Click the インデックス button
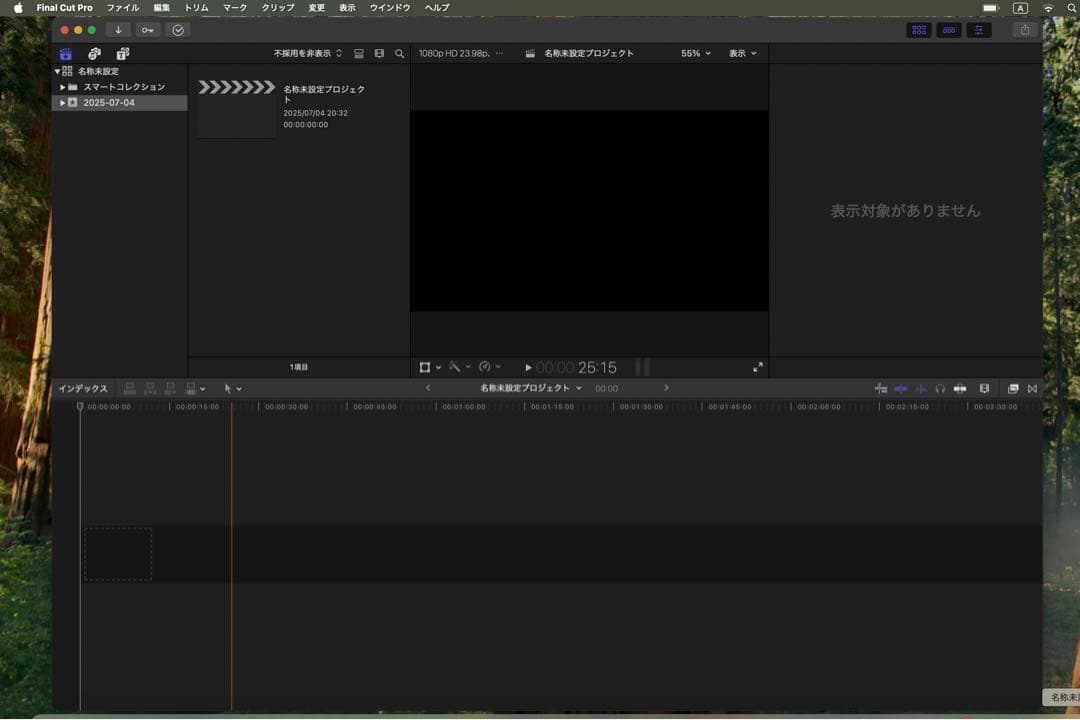The width and height of the screenshot is (1080, 720). coord(83,389)
